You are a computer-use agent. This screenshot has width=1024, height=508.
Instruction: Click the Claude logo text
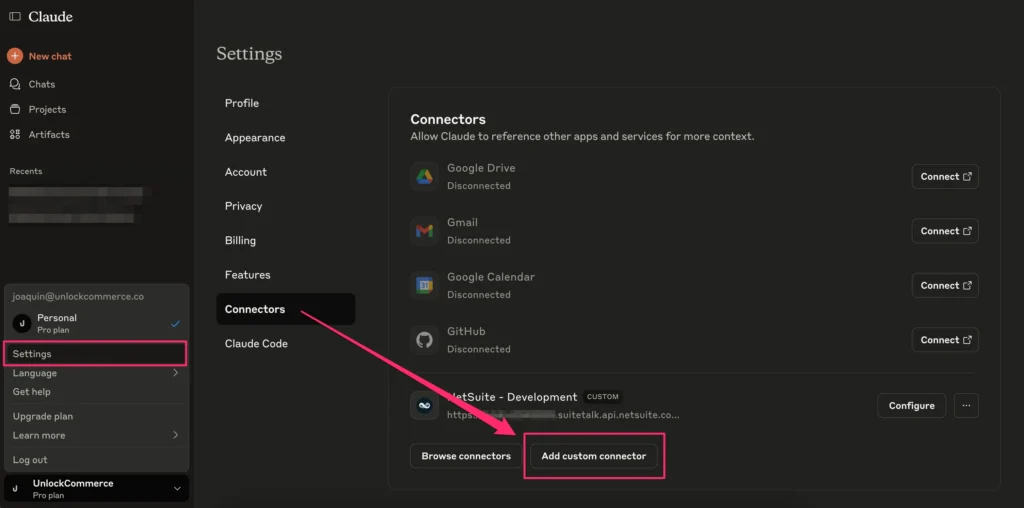tap(50, 17)
